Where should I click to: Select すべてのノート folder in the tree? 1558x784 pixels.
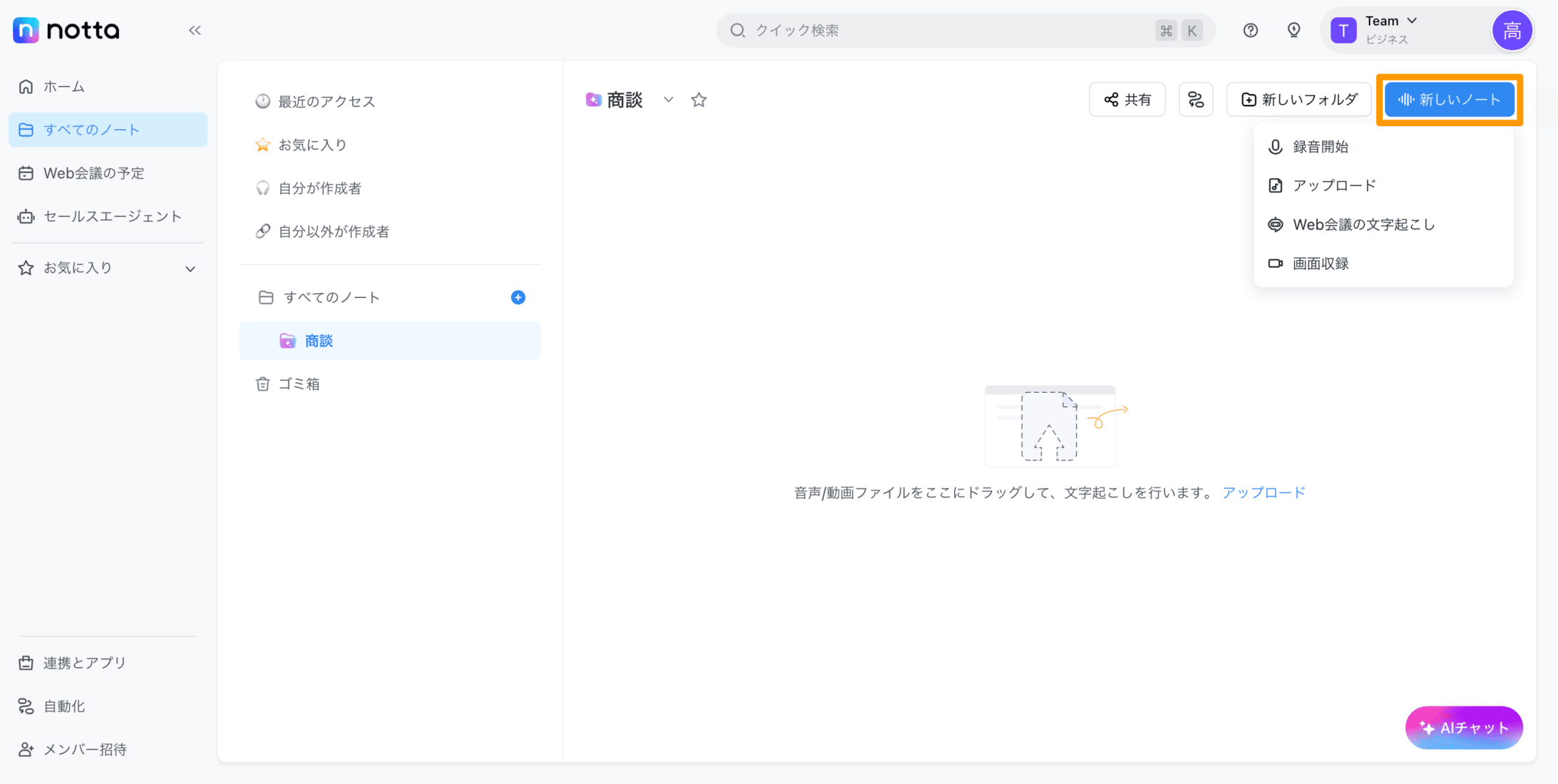click(332, 297)
